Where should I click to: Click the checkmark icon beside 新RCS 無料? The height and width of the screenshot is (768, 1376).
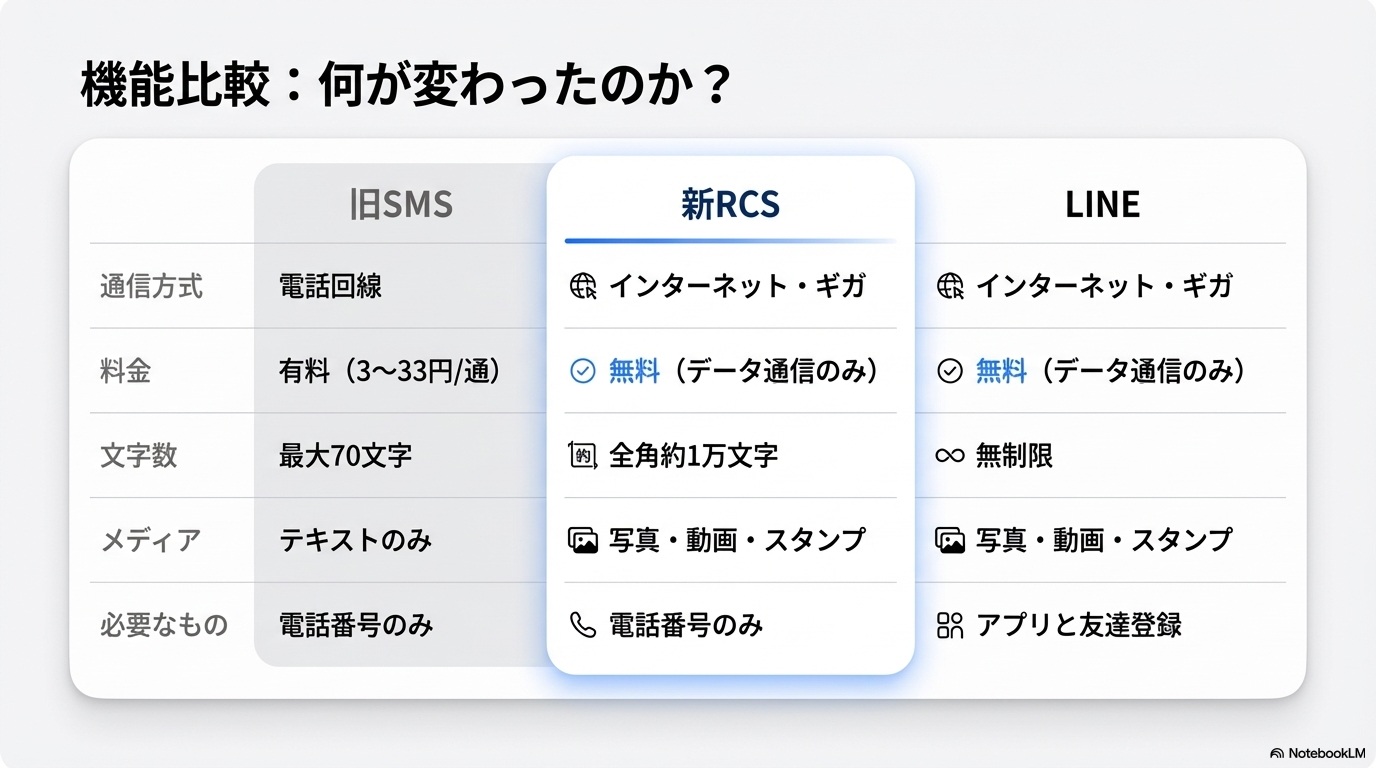[x=582, y=372]
